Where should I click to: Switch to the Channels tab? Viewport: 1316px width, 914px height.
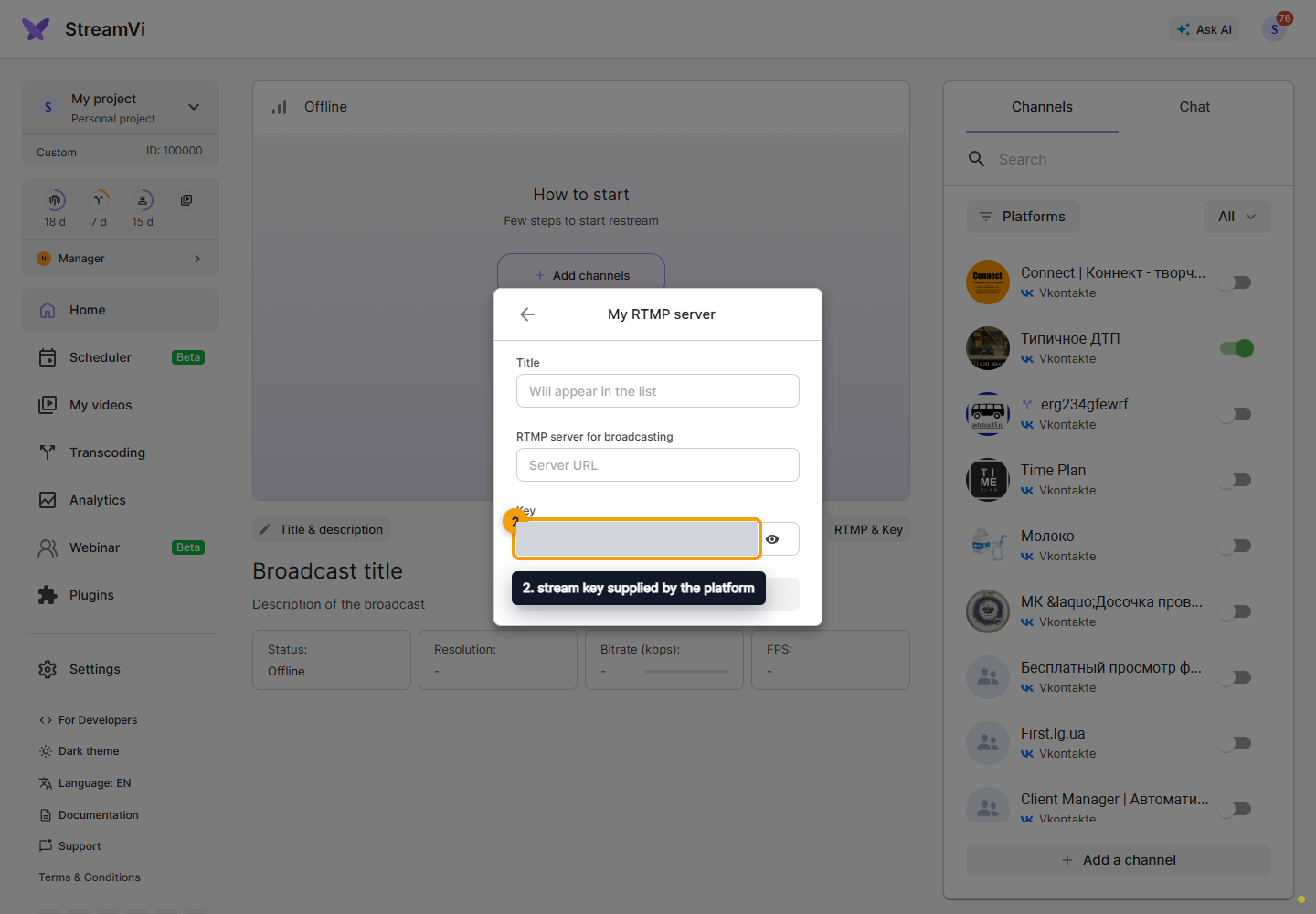coord(1042,107)
